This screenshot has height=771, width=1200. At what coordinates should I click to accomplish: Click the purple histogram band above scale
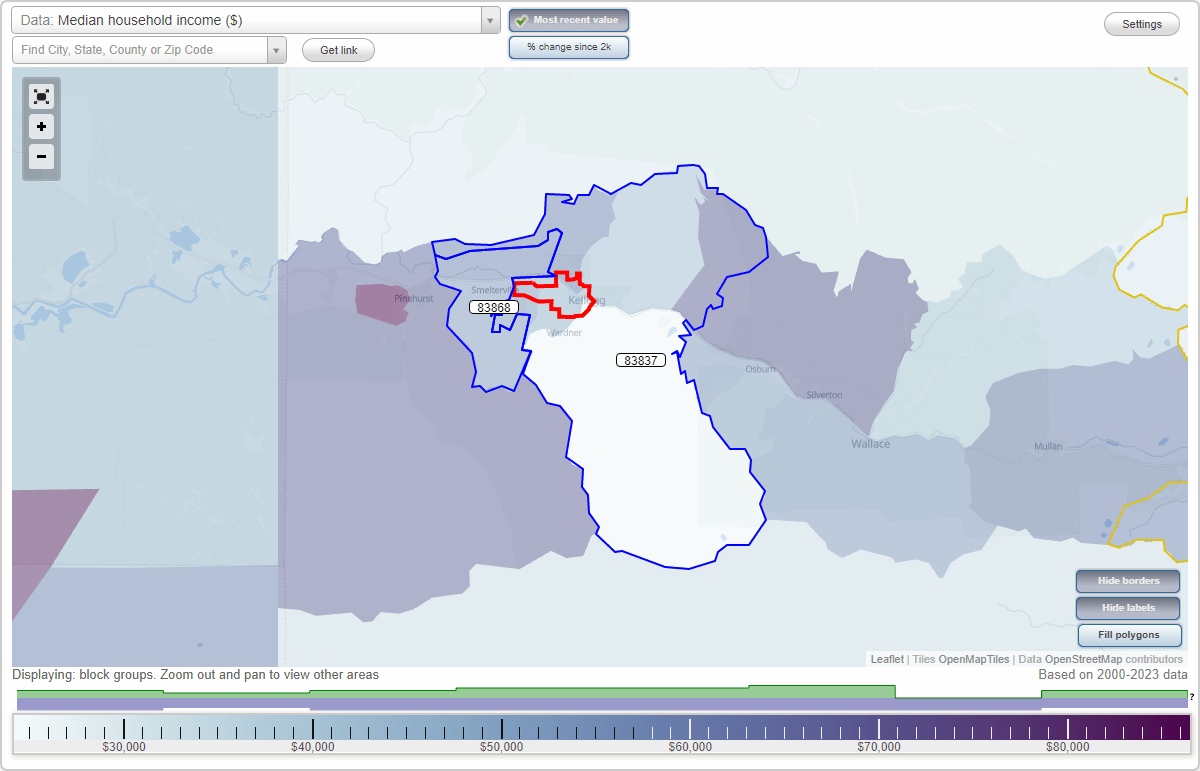click(x=603, y=703)
